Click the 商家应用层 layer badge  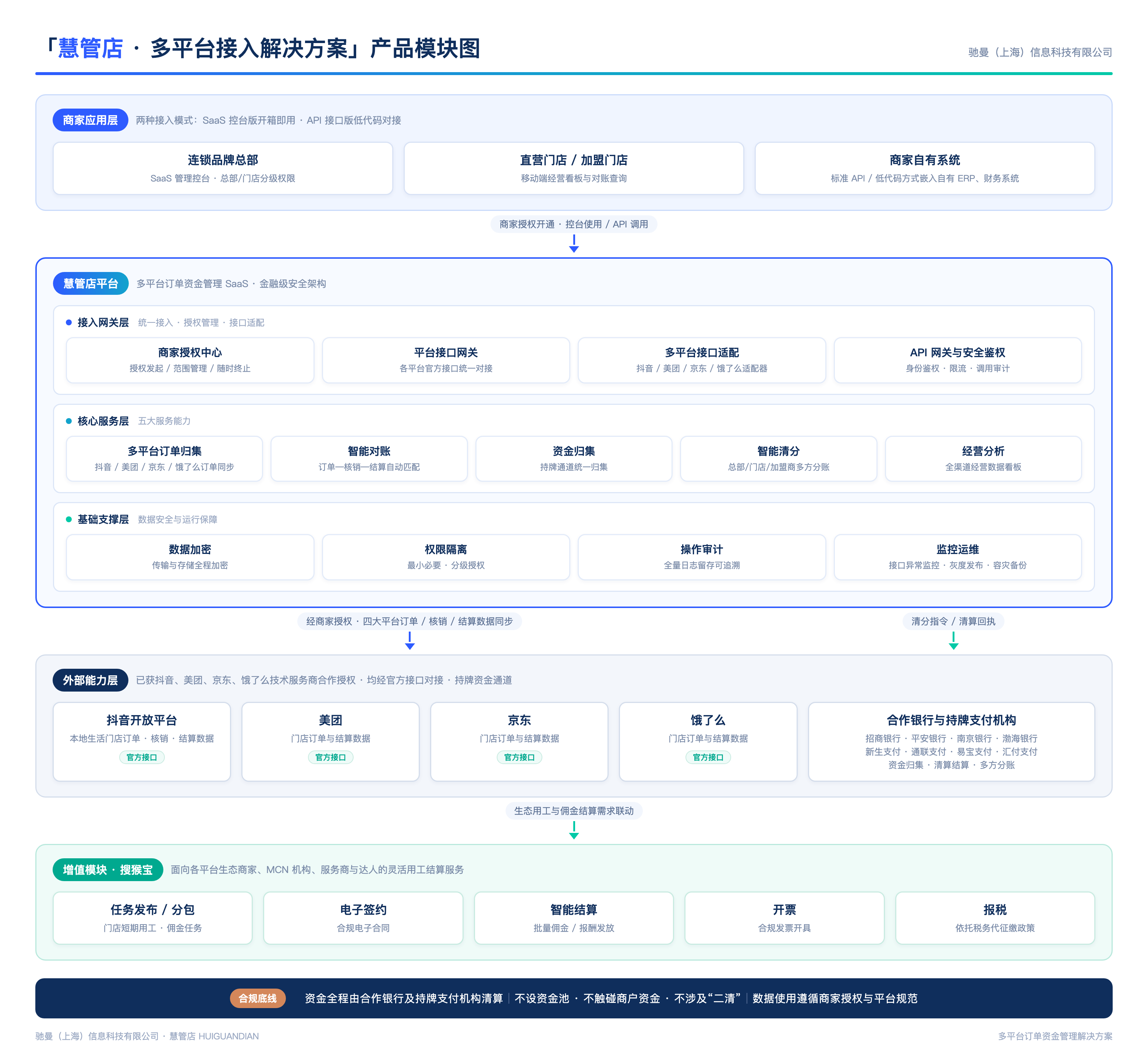coord(90,120)
